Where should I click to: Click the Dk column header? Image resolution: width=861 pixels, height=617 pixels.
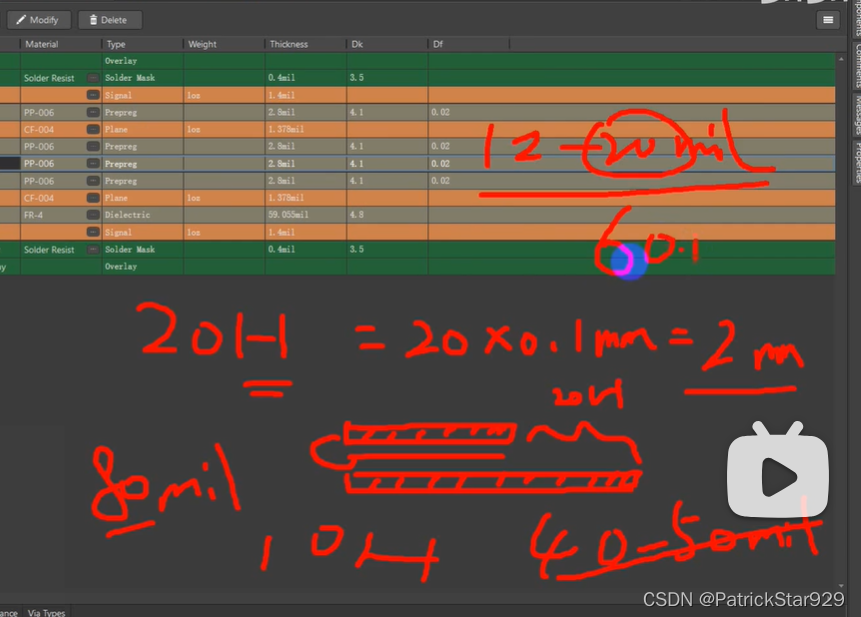pyautogui.click(x=387, y=44)
